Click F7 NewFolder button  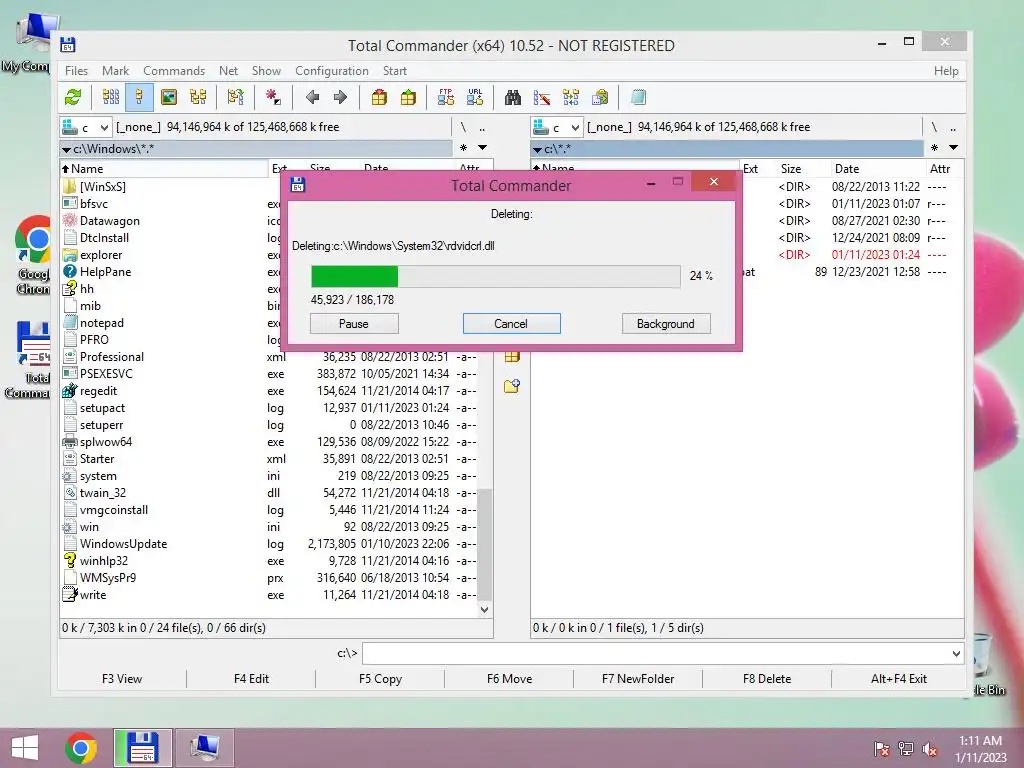click(638, 679)
